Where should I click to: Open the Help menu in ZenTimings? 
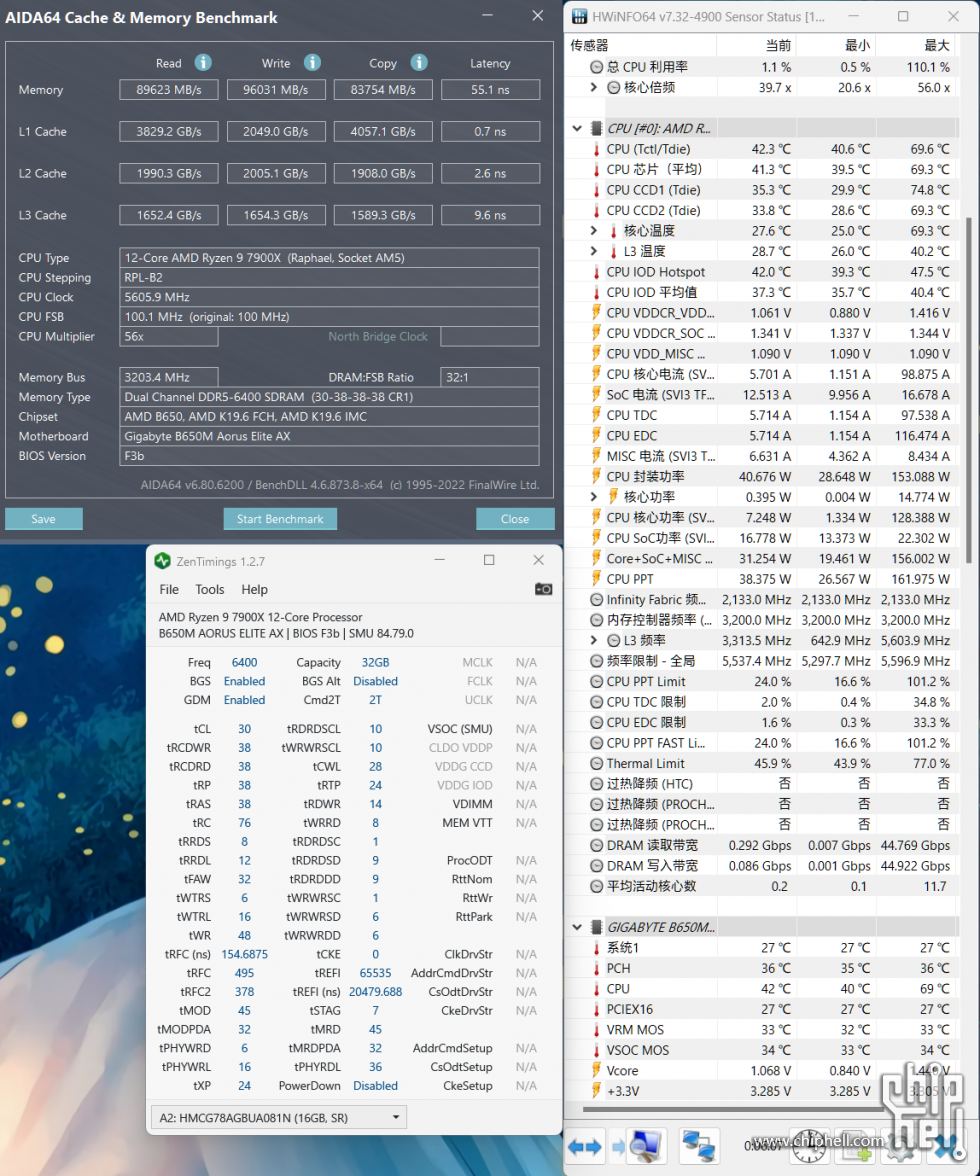click(254, 590)
